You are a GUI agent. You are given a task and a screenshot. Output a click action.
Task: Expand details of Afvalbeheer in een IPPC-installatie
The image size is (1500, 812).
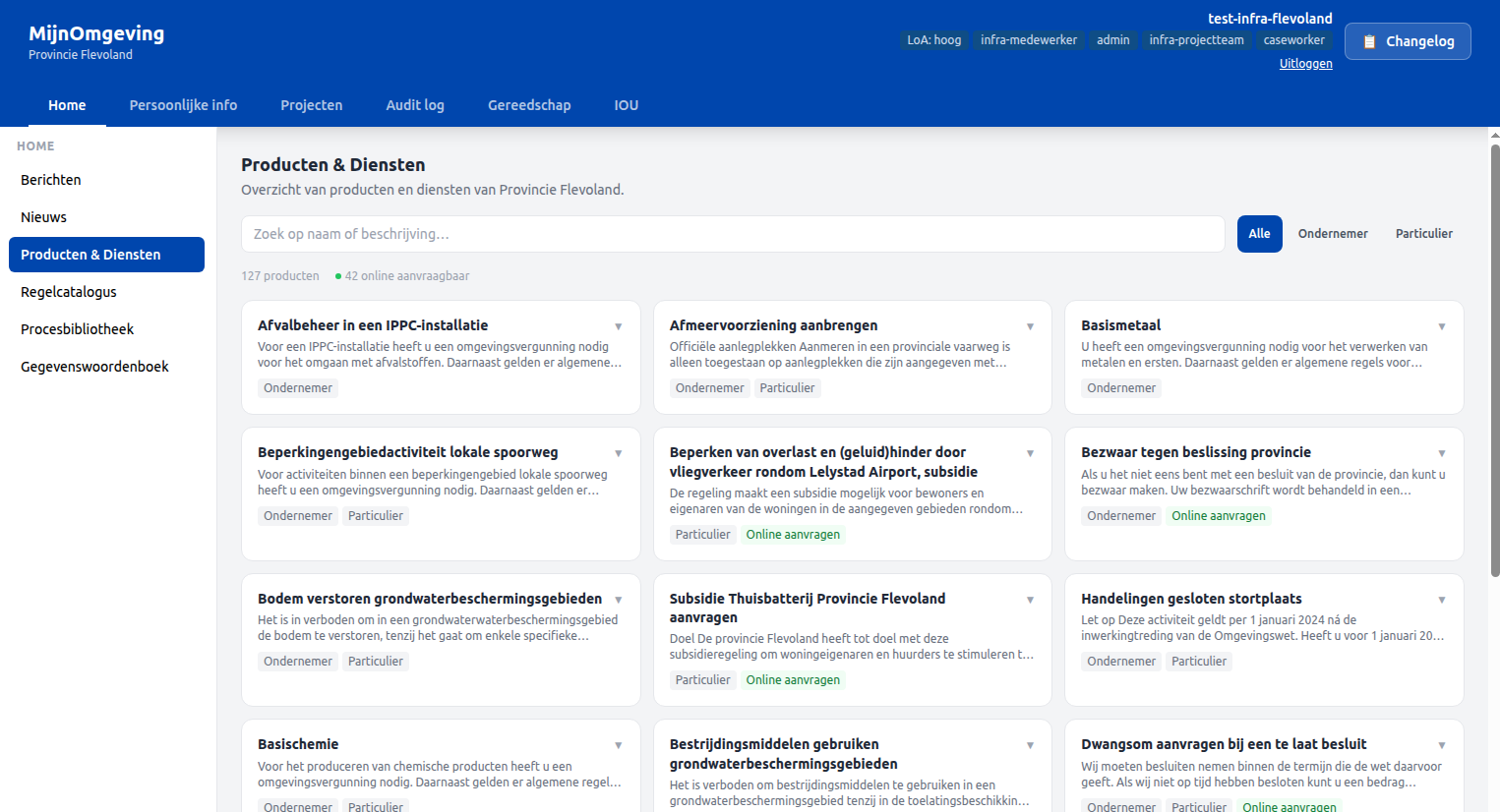click(618, 325)
